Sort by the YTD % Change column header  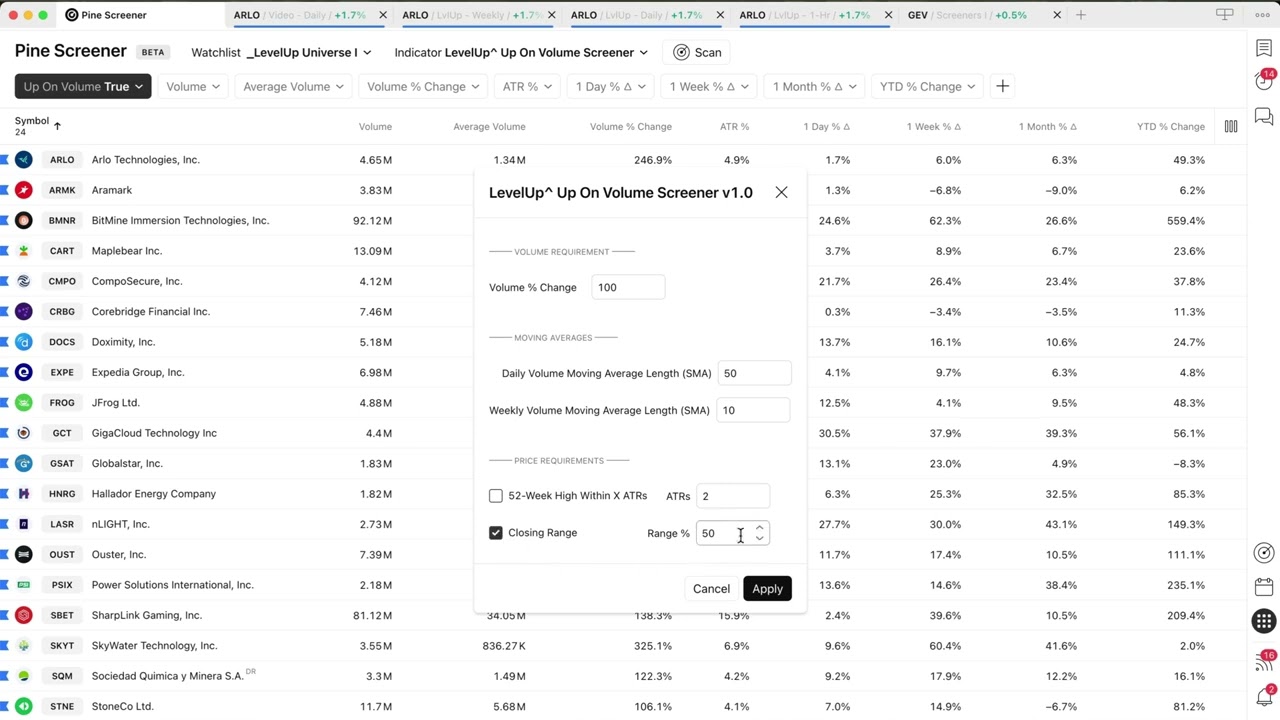click(1170, 127)
